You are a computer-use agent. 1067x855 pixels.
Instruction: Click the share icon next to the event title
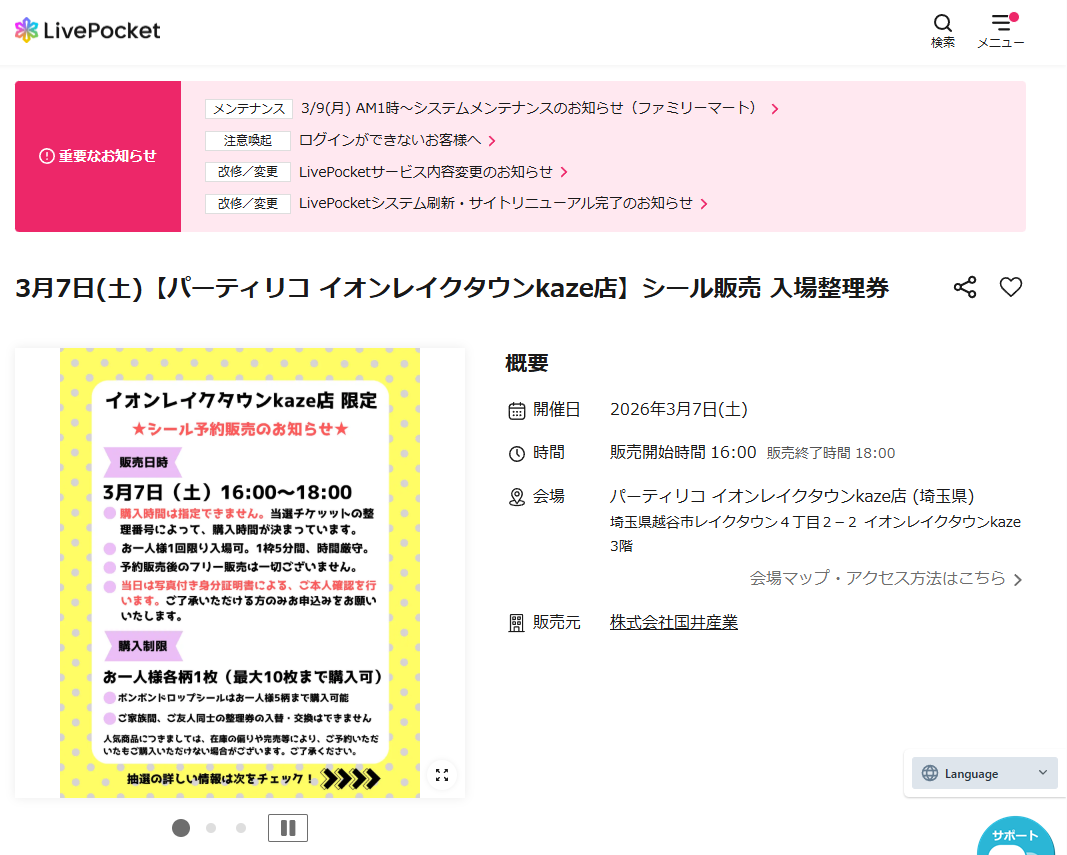pos(964,287)
